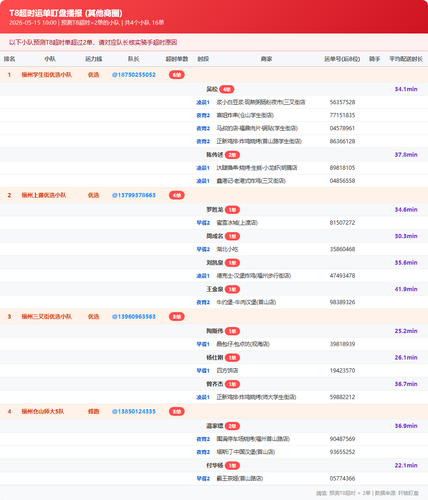The image size is (428, 500).
Task: Click the 平均配送时长 column header
Action: 406,59
